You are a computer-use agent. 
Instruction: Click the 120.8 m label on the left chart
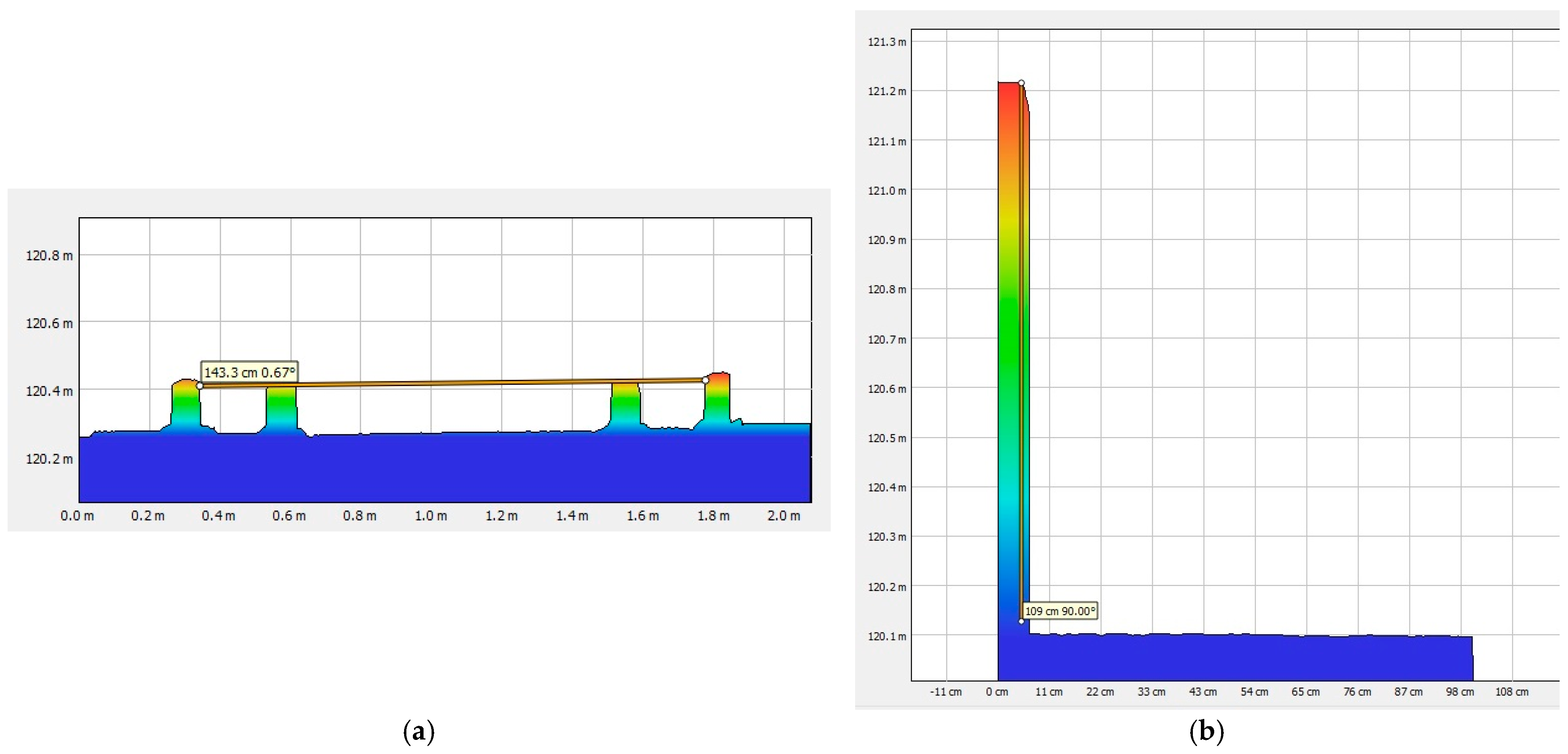[x=49, y=256]
